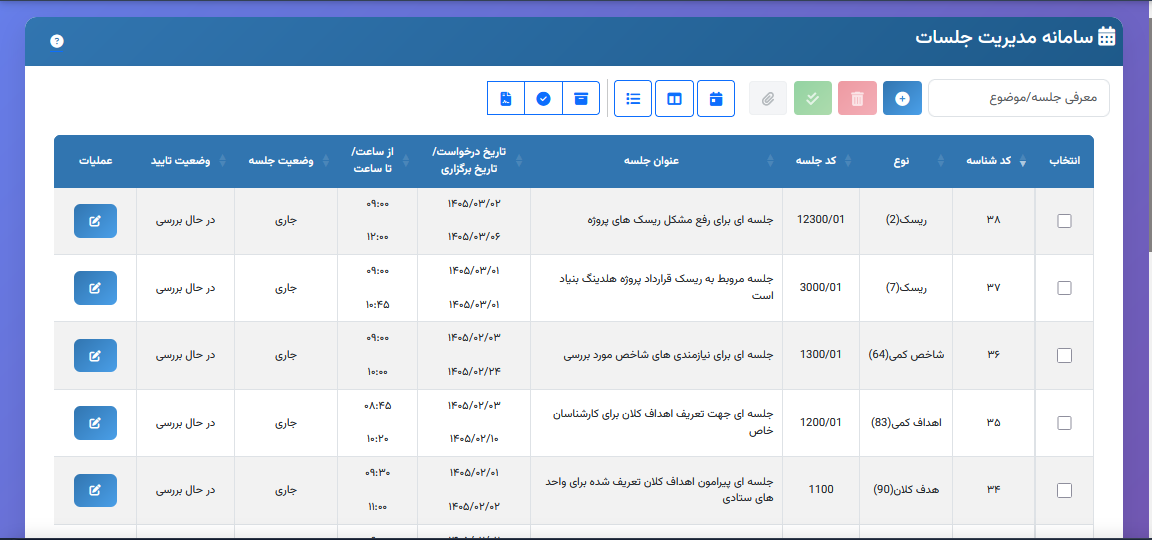Click type cell هدف کلان(90)

907,491
